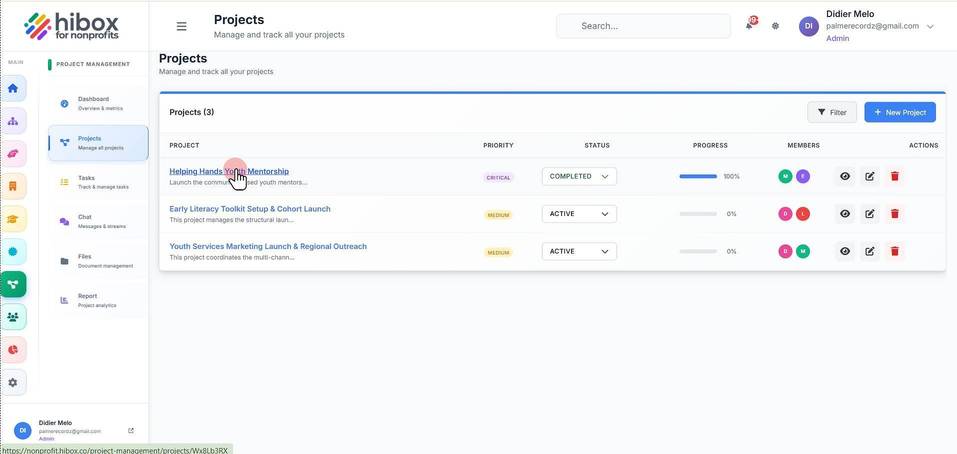
Task: Click the DI avatar at sidebar bottom
Action: tap(23, 430)
